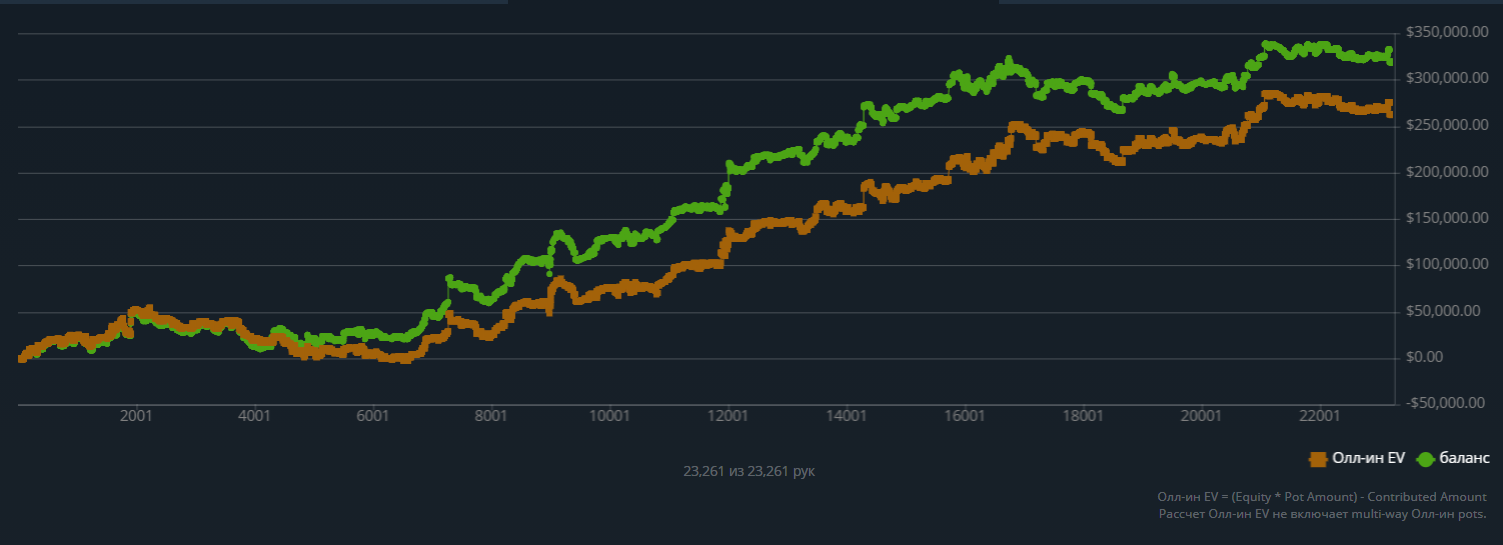Select the 16001 hand tick label
This screenshot has width=1503, height=545.
point(964,416)
